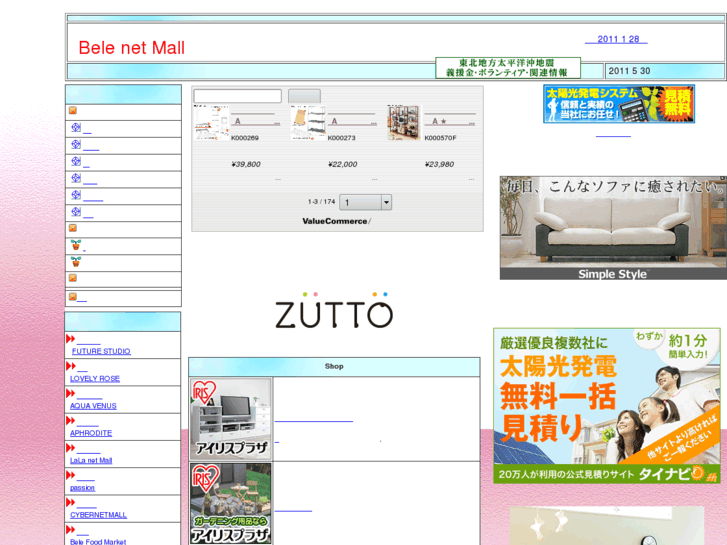Click the orange icon in the separate bottom sidebar row
The width and height of the screenshot is (727, 545).
pos(73,297)
